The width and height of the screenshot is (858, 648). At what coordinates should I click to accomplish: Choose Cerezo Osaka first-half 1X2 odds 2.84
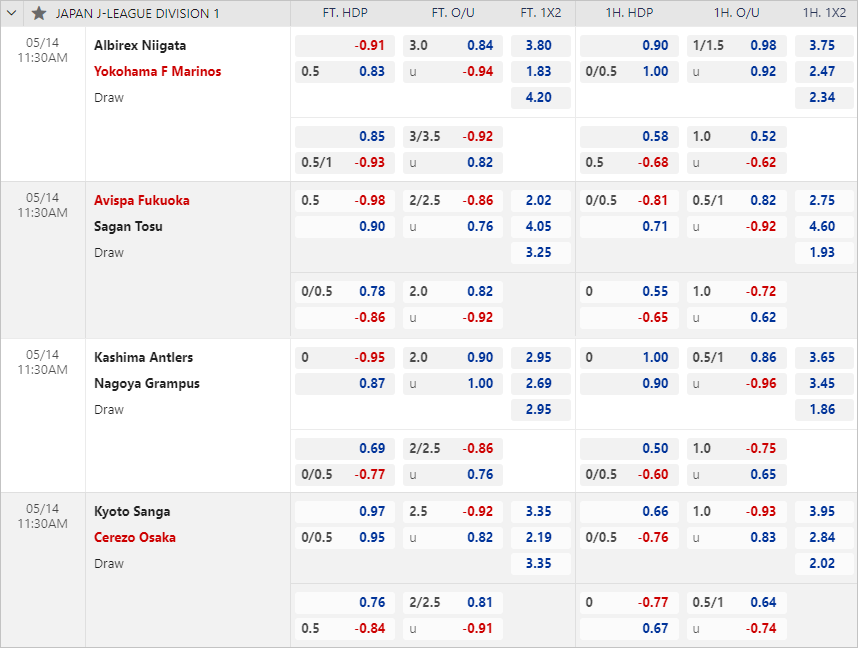pyautogui.click(x=824, y=537)
